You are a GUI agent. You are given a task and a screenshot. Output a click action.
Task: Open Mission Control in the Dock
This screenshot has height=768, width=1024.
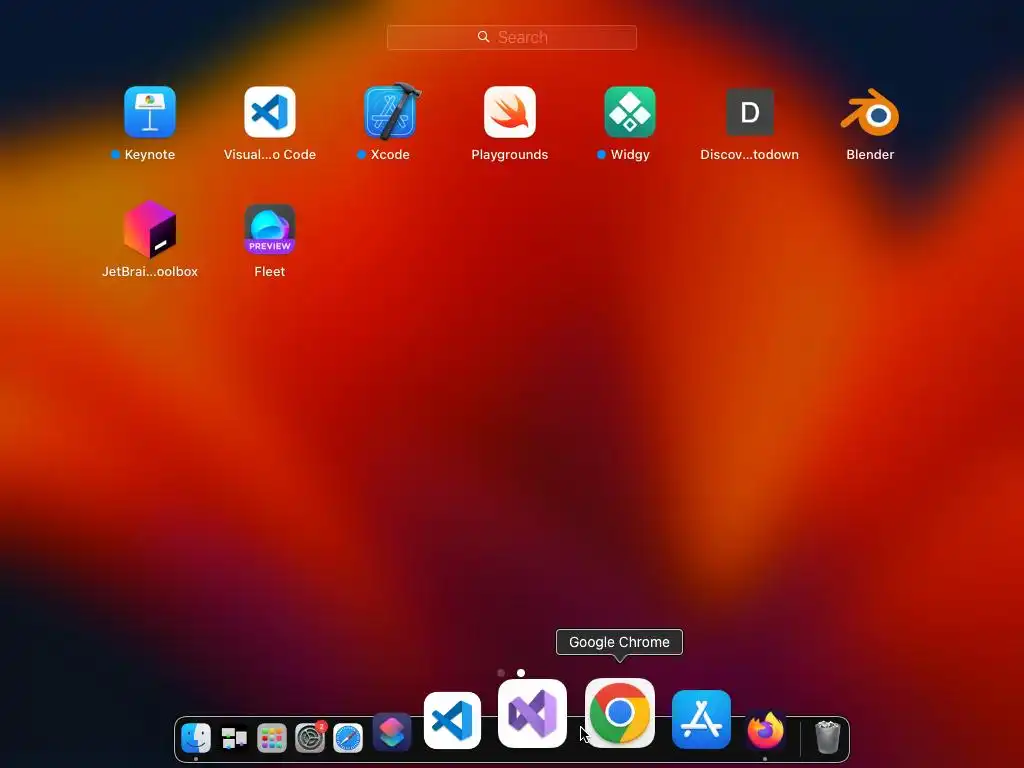click(234, 738)
